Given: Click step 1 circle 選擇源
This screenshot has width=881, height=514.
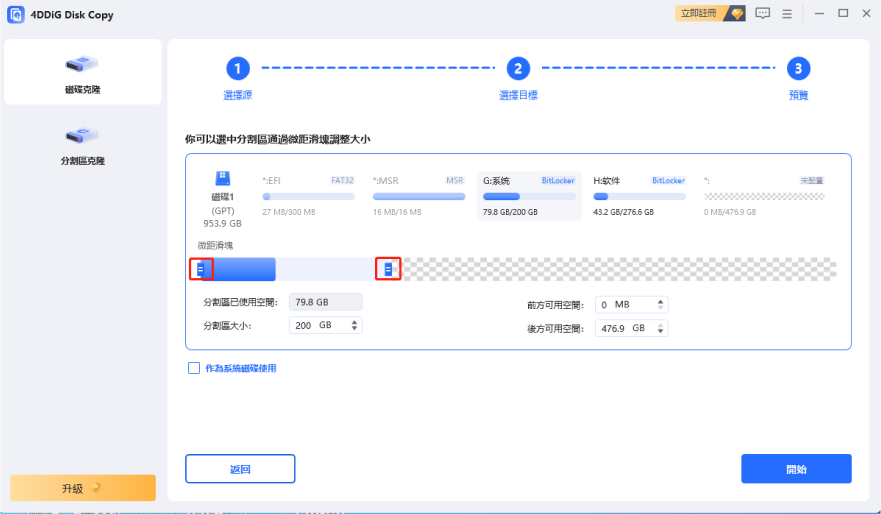Looking at the screenshot, I should tap(238, 69).
